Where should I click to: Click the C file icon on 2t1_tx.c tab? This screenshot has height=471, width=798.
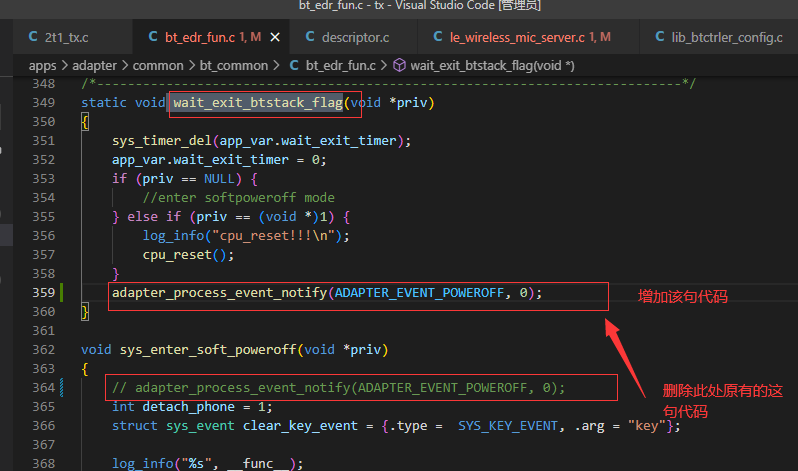pyautogui.click(x=33, y=37)
